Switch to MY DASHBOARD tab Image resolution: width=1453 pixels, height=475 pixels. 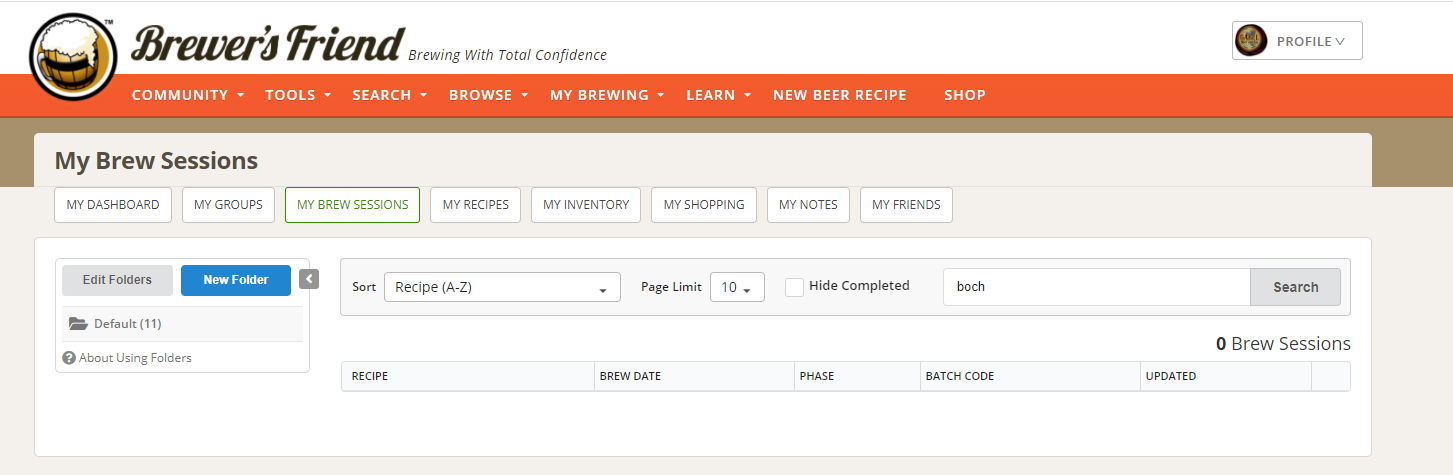pyautogui.click(x=113, y=204)
